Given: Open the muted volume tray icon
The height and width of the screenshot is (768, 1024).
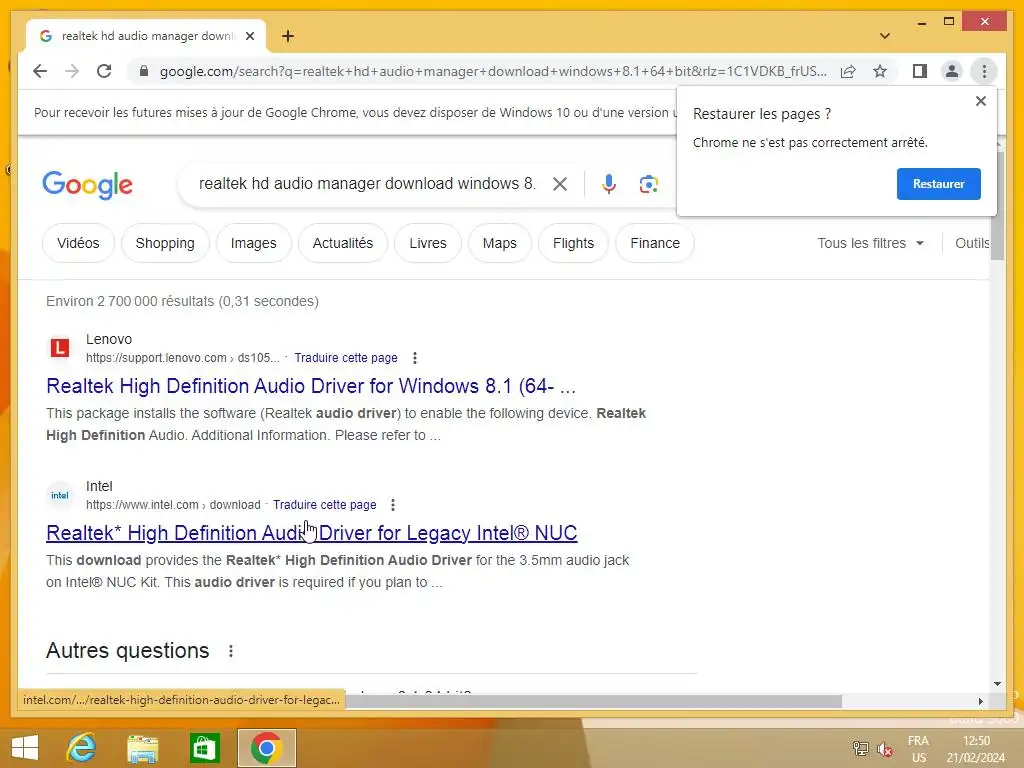Looking at the screenshot, I should [886, 749].
